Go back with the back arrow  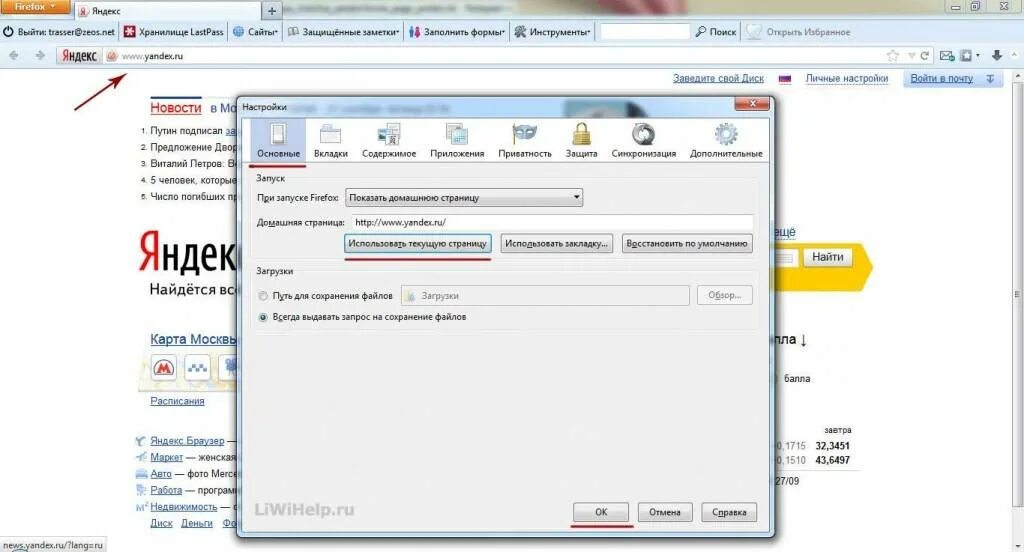pos(14,56)
